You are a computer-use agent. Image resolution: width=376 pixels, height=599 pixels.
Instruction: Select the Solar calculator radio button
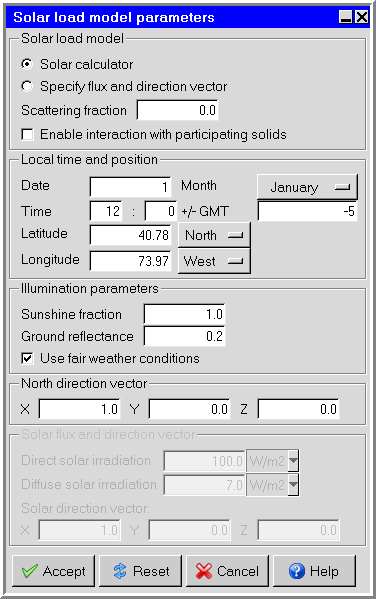tap(27, 64)
